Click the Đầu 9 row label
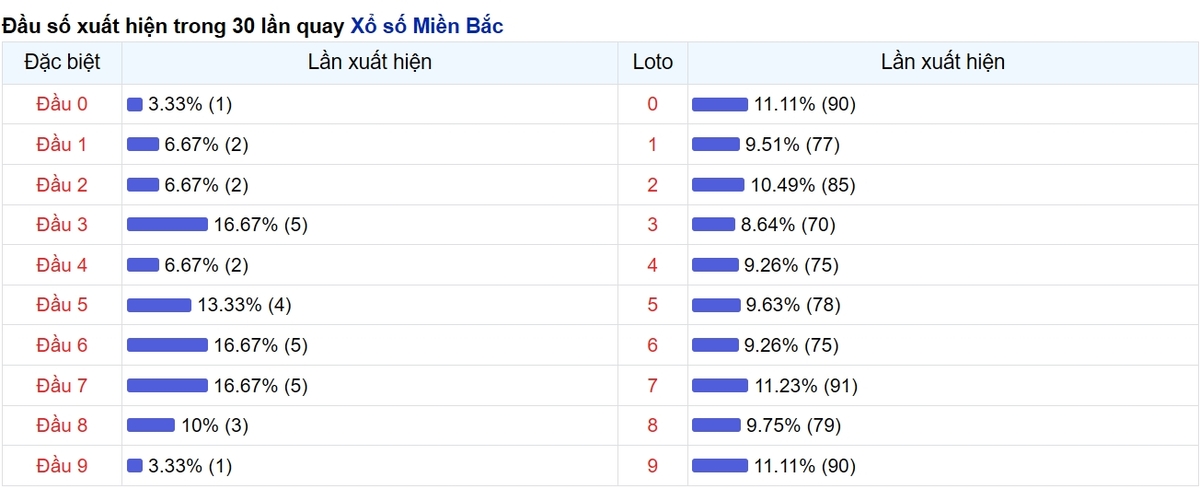 pos(62,465)
